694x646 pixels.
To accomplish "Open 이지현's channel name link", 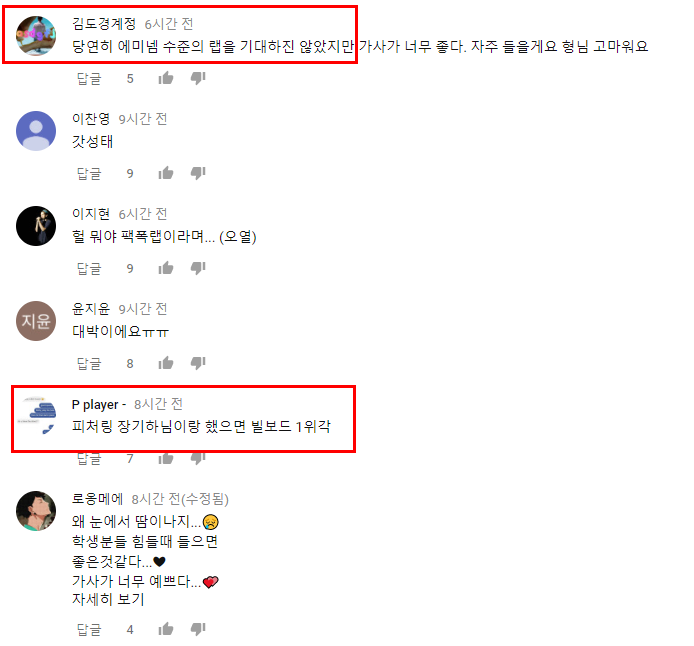I will (x=91, y=214).
